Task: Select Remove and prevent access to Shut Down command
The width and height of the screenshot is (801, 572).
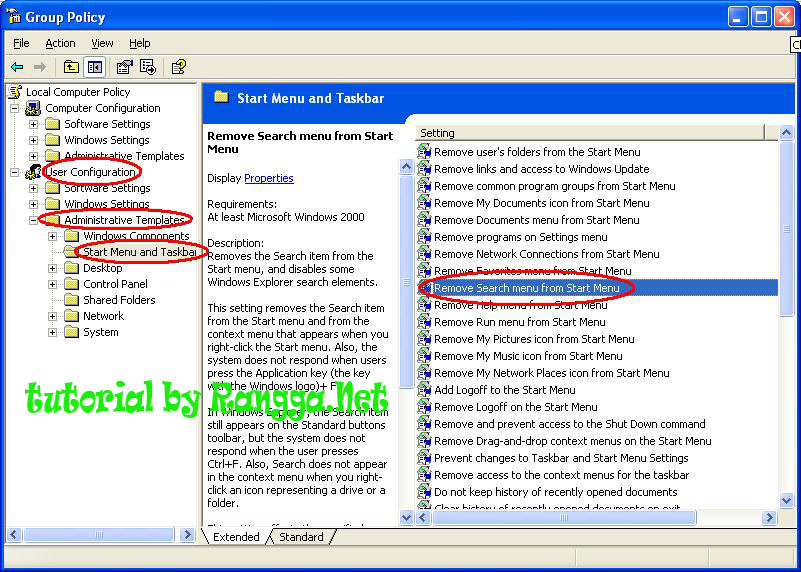Action: pyautogui.click(x=570, y=424)
